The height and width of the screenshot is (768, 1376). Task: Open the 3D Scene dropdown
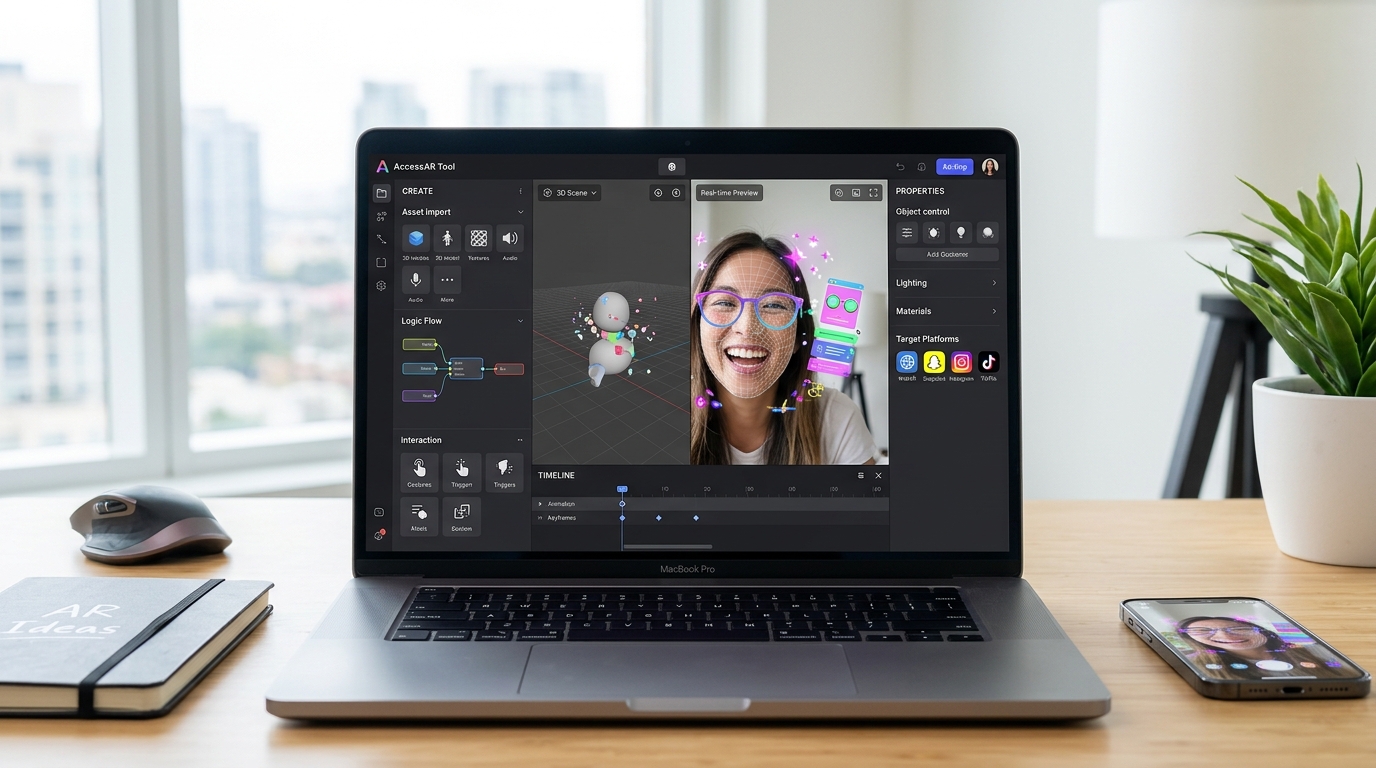click(570, 193)
